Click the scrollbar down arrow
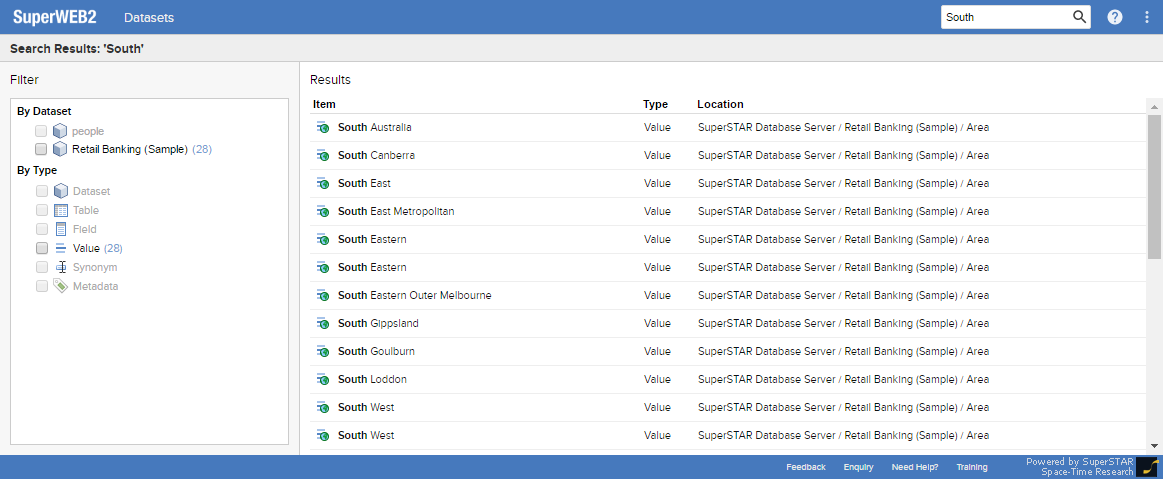 (1154, 445)
